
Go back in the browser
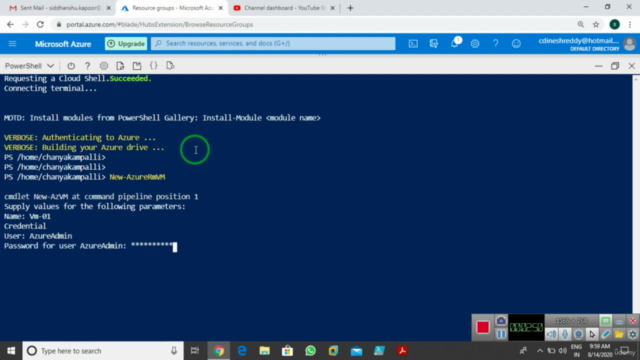pos(10,24)
